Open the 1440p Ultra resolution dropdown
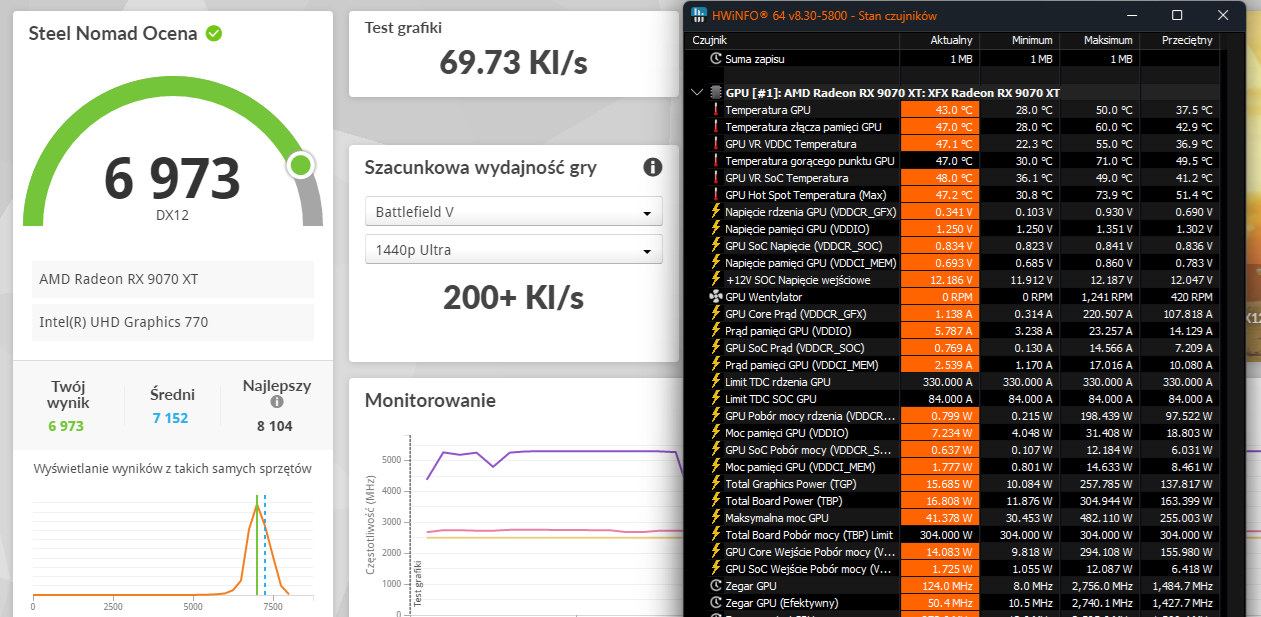The width and height of the screenshot is (1261, 617). coord(513,249)
